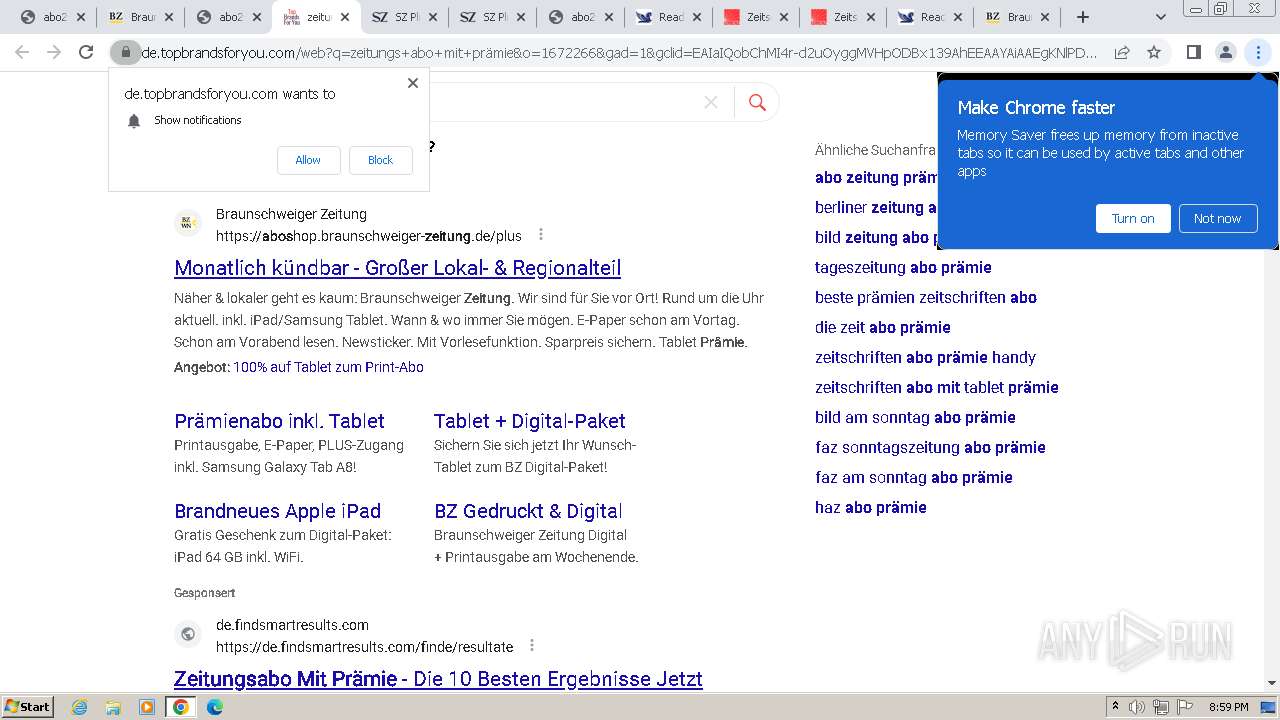
Task: Open 'Prämienabo inkl. Tablet' sitelink
Action: 279,421
